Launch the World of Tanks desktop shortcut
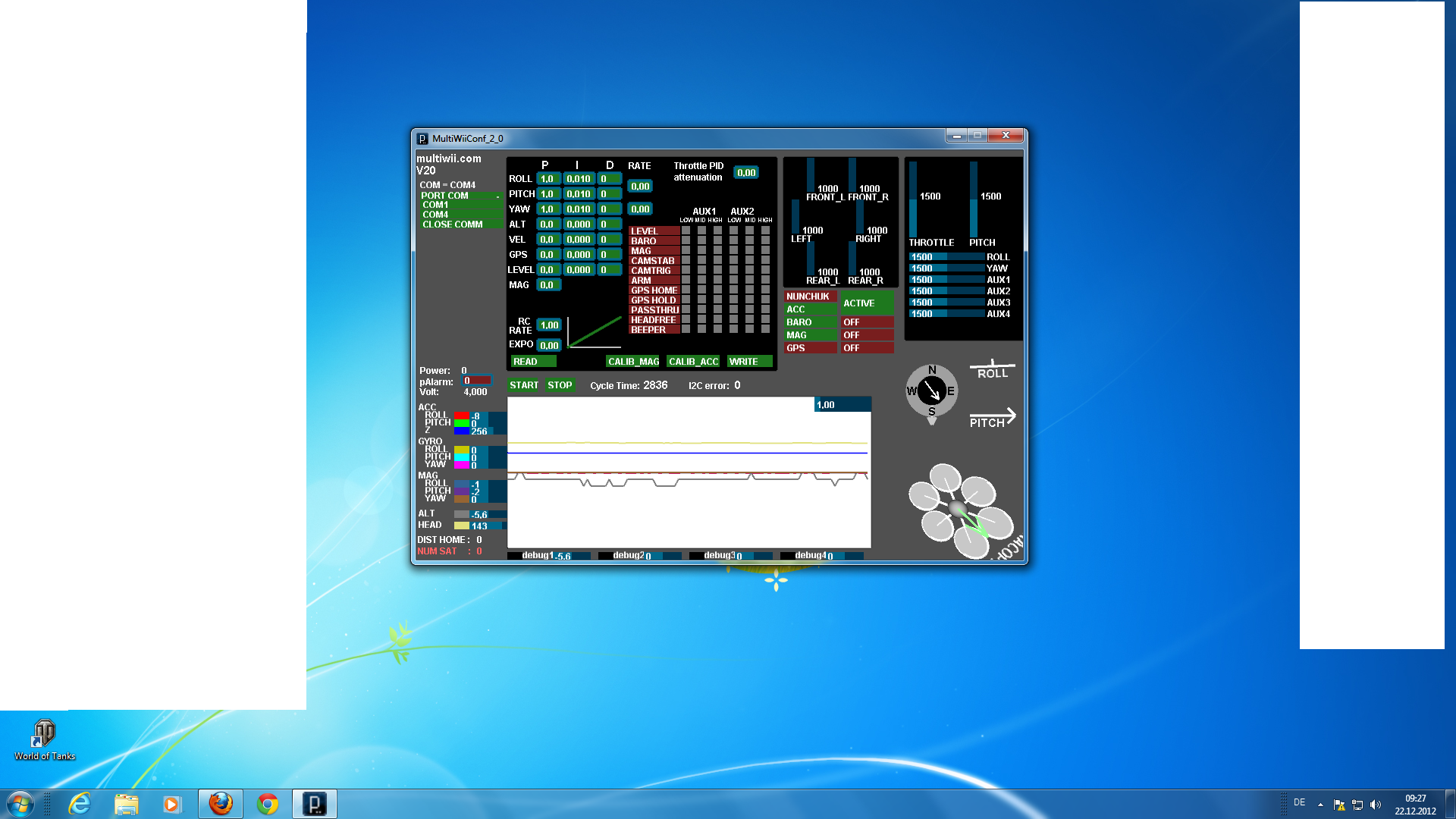1456x819 pixels. (43, 733)
